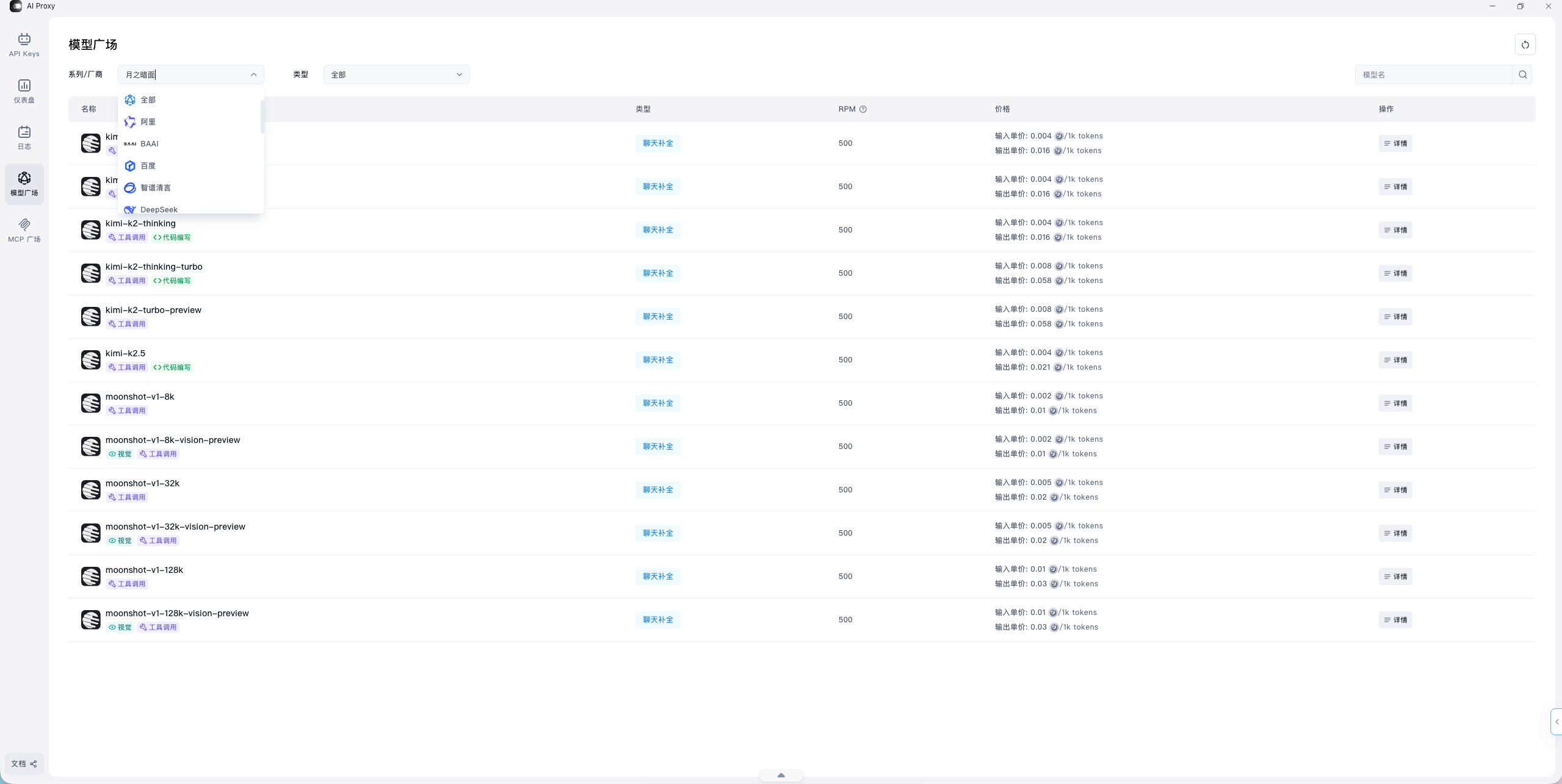1562x784 pixels.
Task: Click the moonshot-v1-8k model logo
Action: (91, 403)
